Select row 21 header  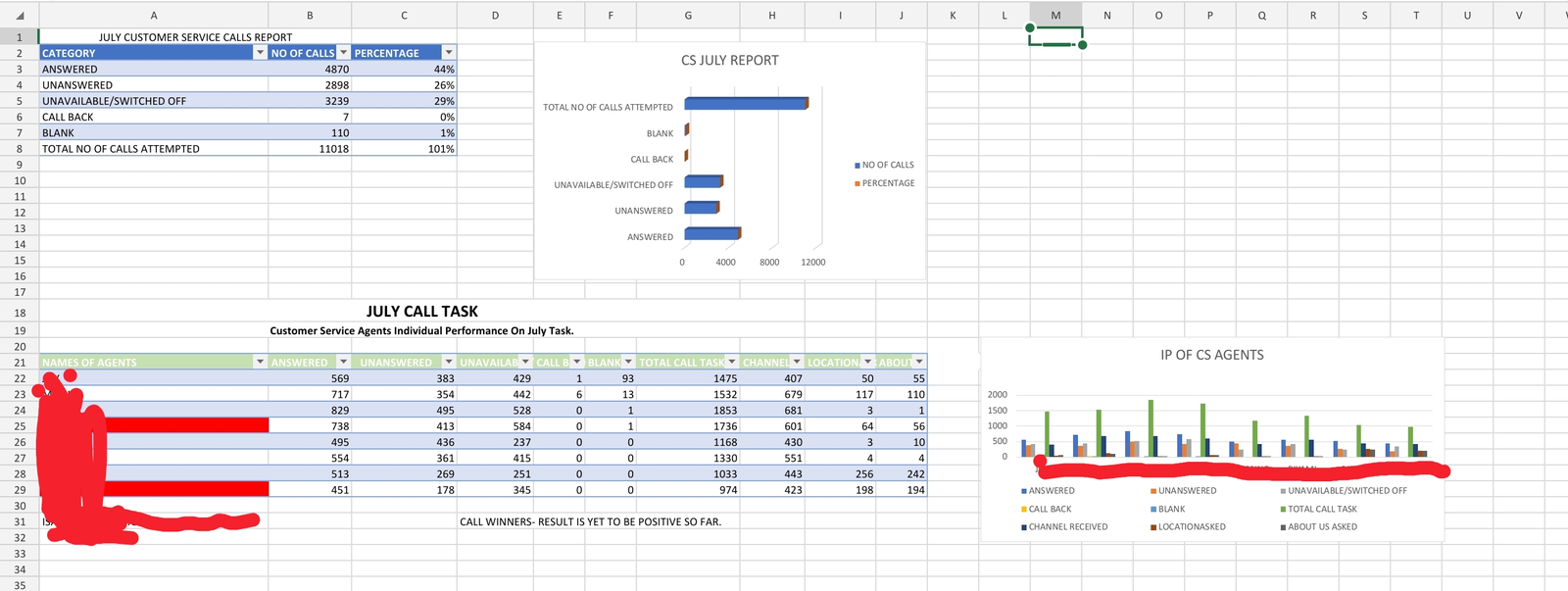point(20,363)
